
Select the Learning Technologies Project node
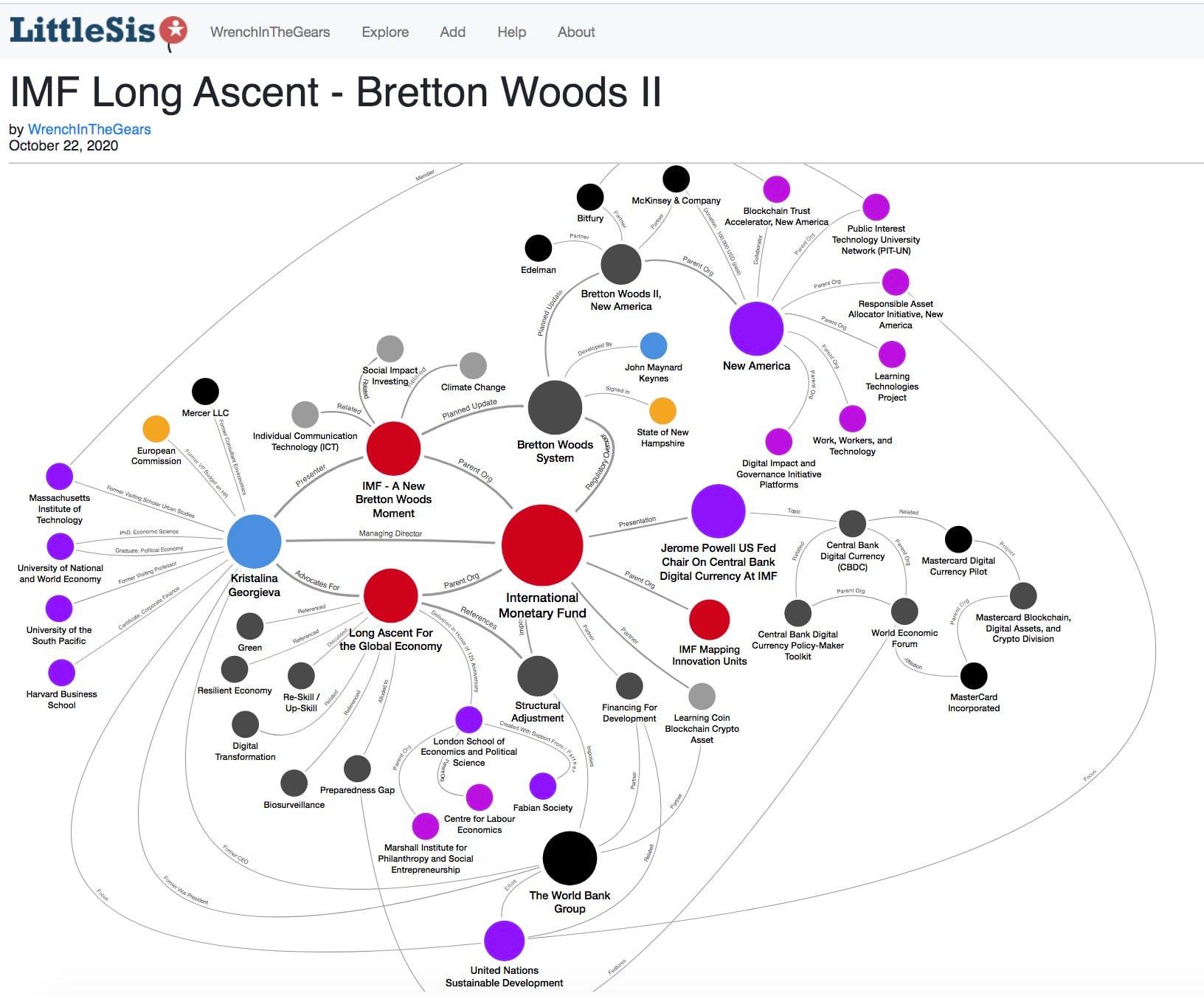pos(892,355)
